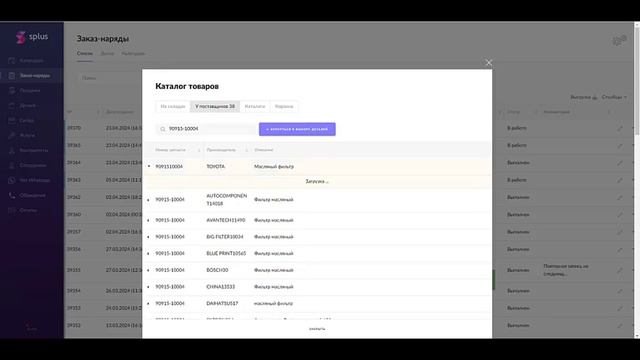Expand the TOYOTA 9091510004 row
The image size is (640, 360).
tap(149, 167)
